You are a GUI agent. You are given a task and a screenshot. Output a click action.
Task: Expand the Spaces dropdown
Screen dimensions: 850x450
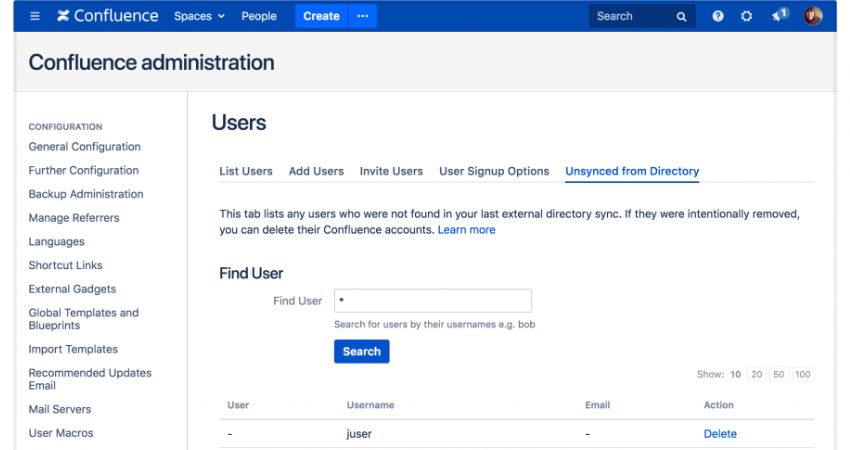[199, 16]
